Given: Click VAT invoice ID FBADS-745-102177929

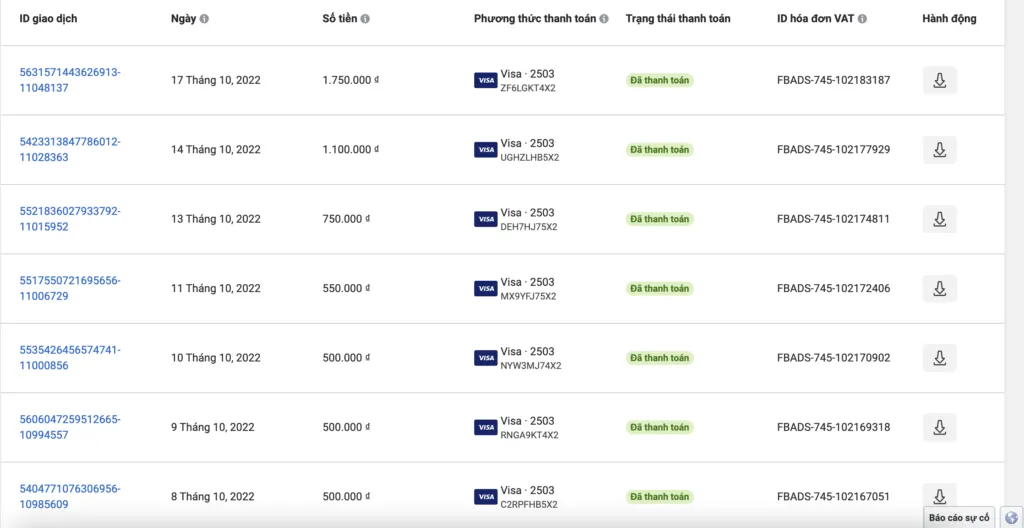Looking at the screenshot, I should 833,150.
